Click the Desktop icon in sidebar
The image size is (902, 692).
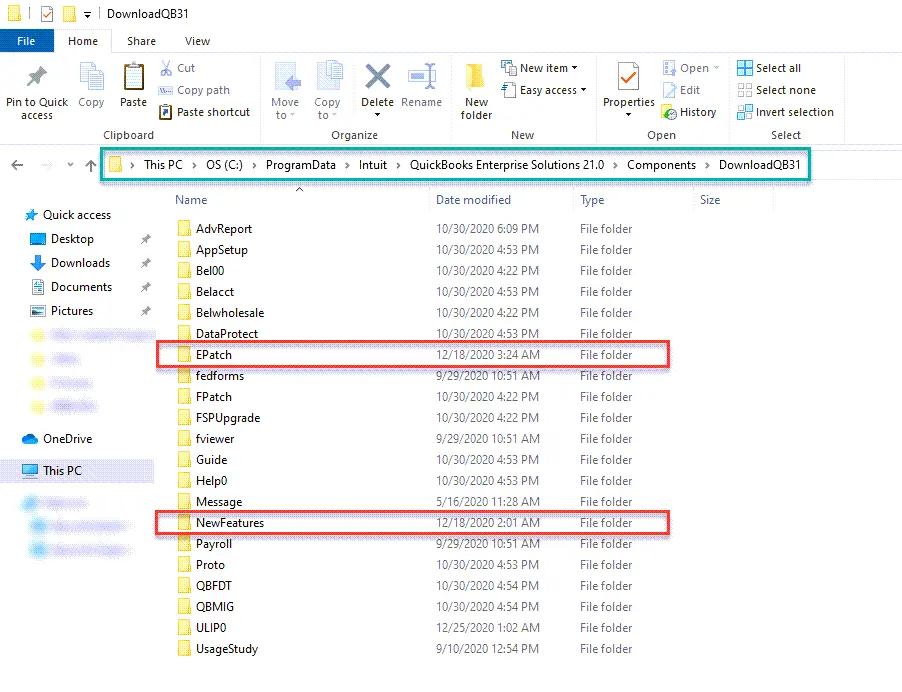(x=37, y=239)
